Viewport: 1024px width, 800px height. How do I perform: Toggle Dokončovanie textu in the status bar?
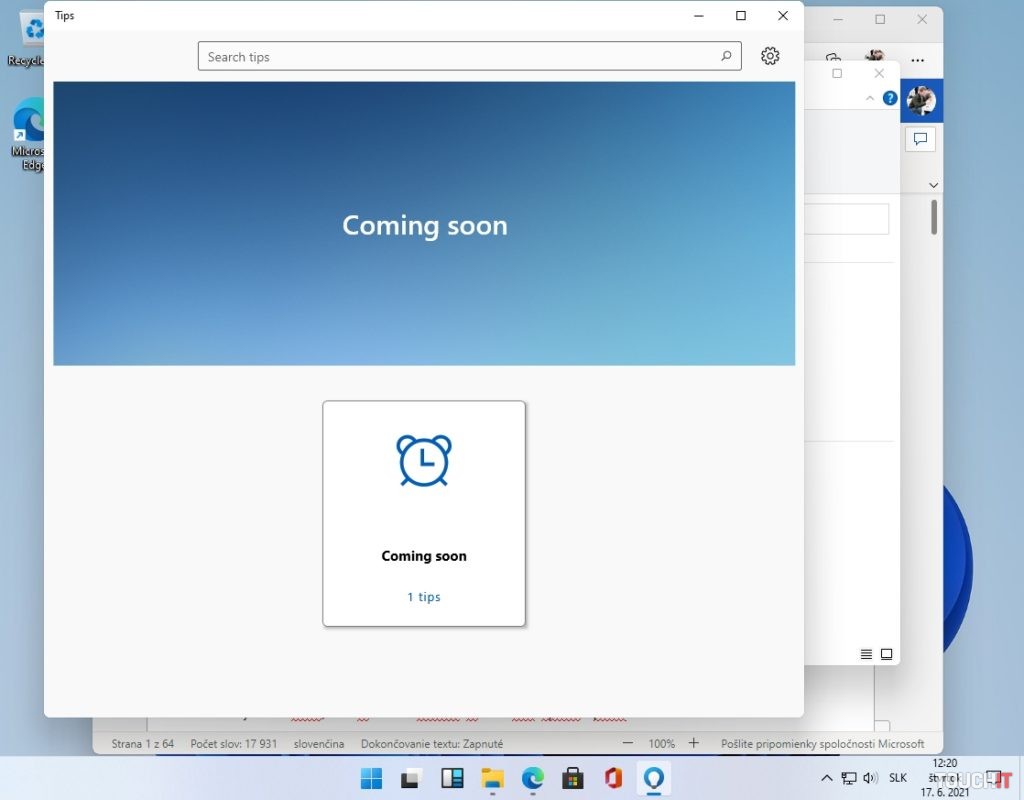(x=432, y=744)
